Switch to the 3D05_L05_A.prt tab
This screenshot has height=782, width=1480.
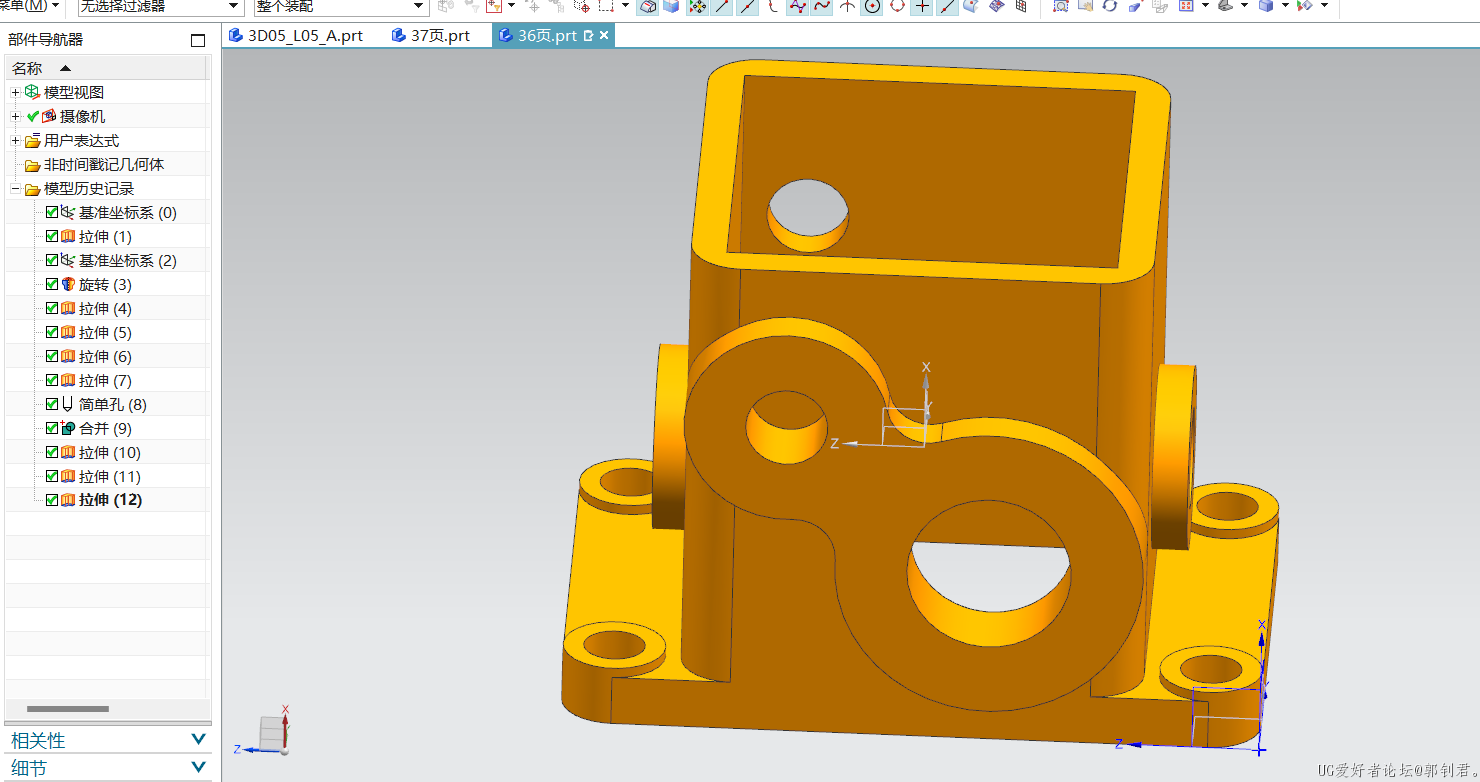[x=296, y=36]
